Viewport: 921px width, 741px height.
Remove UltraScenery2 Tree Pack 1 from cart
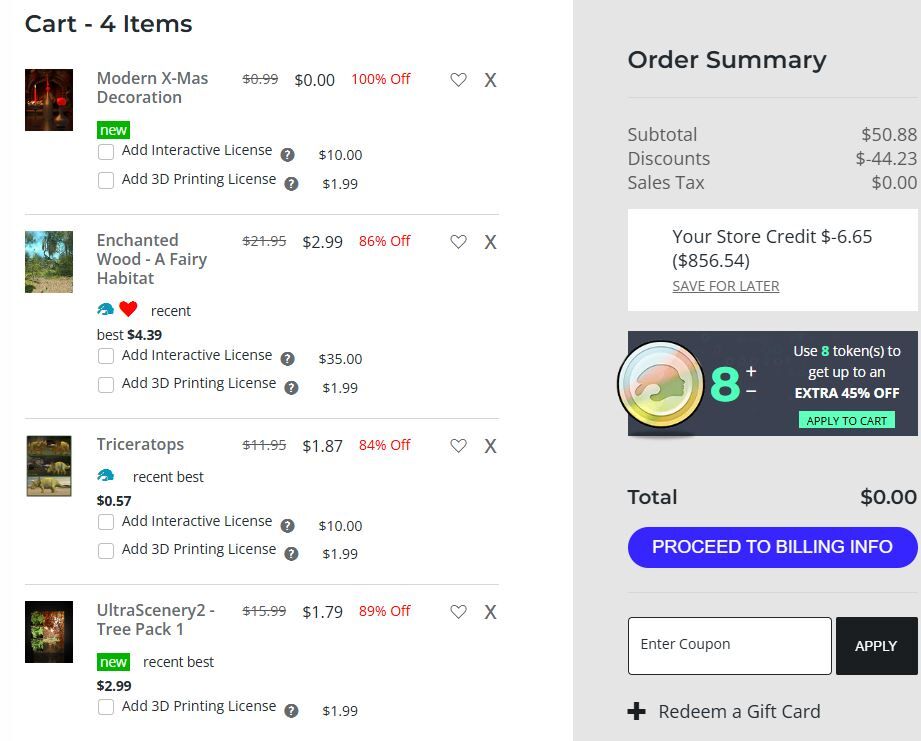(490, 612)
